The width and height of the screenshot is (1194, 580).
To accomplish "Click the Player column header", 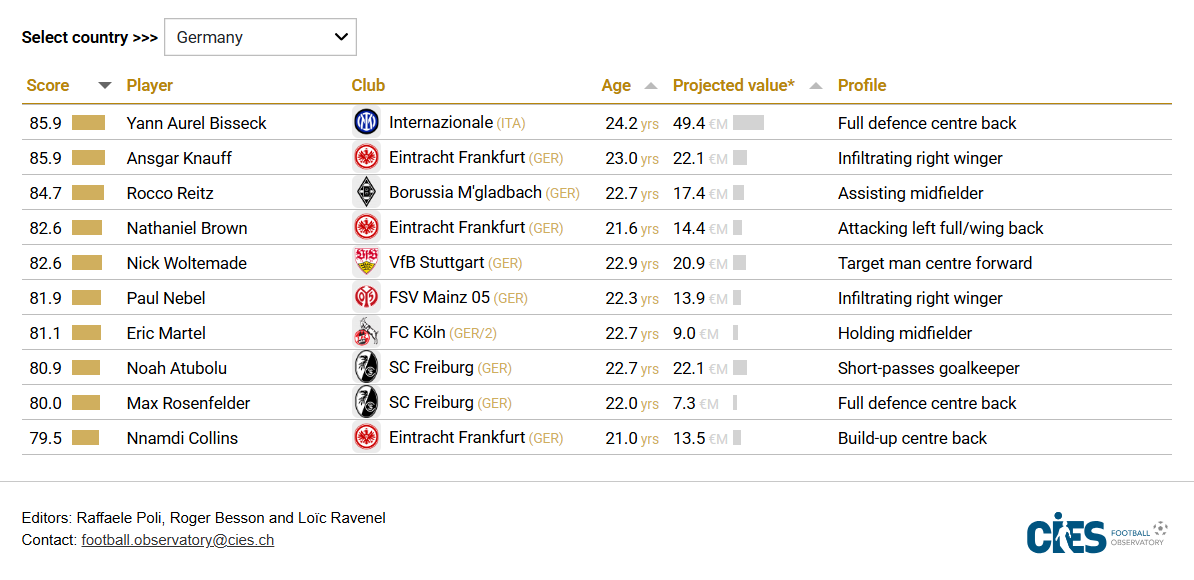I will (x=149, y=85).
